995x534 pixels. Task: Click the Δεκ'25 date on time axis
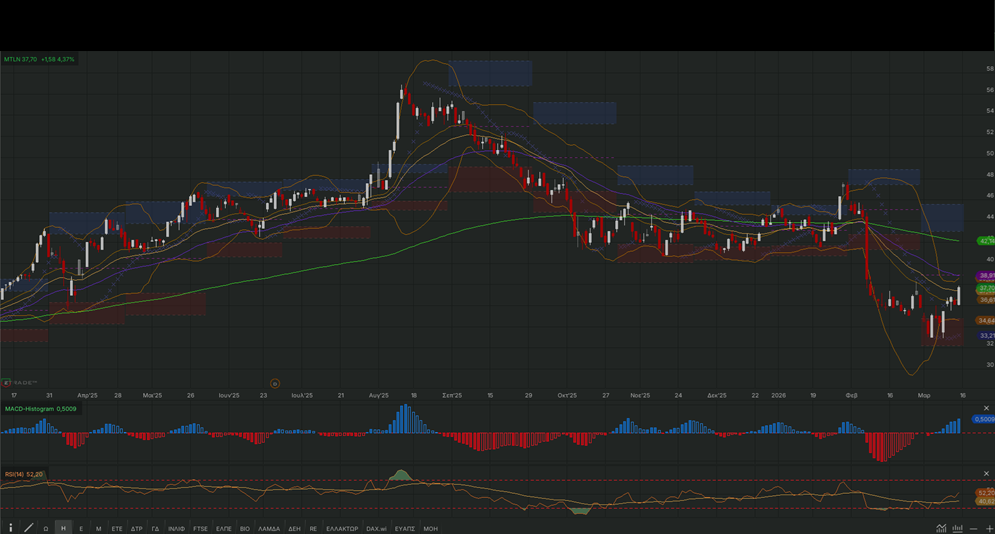tap(716, 395)
